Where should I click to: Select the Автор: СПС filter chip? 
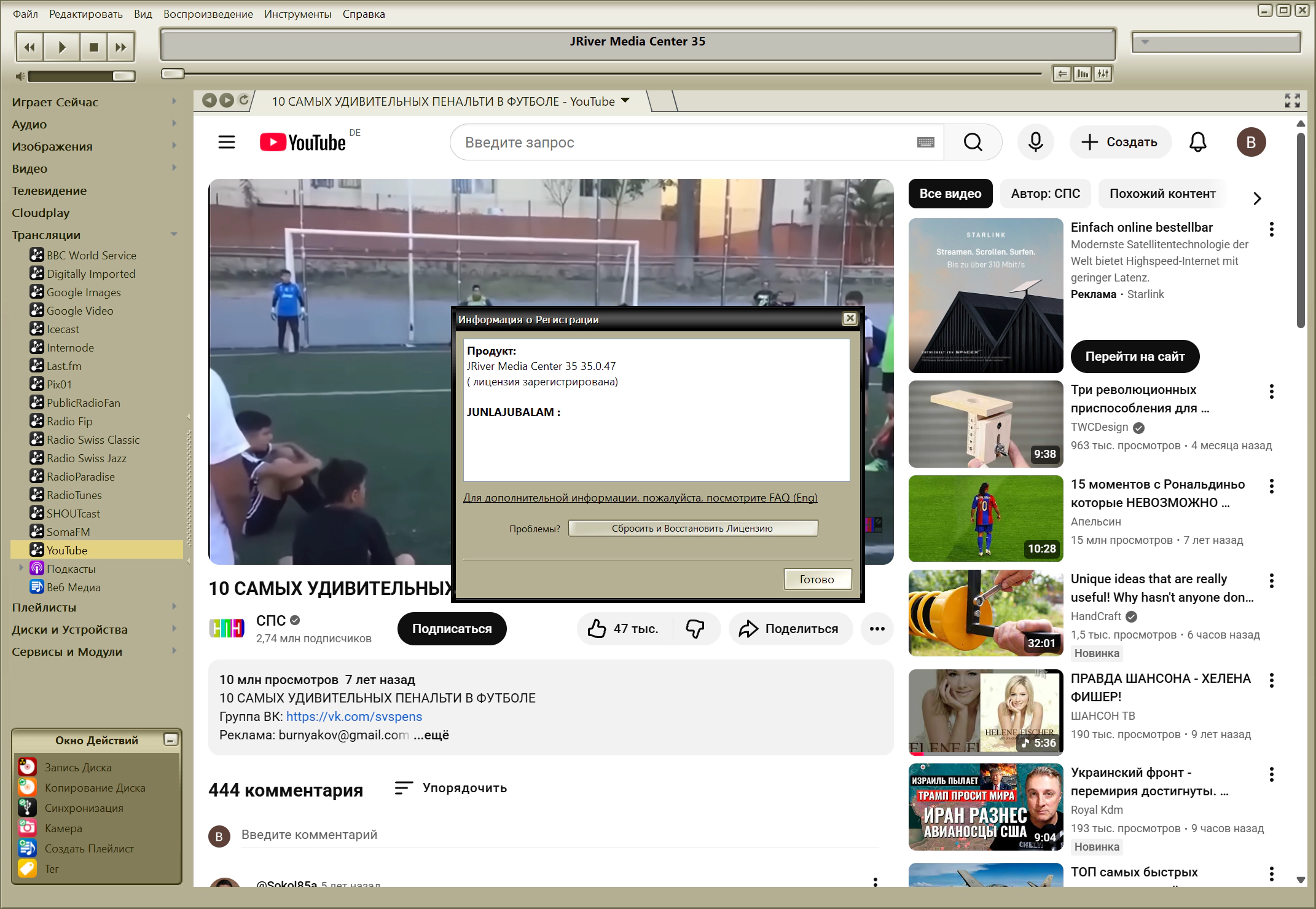1045,194
